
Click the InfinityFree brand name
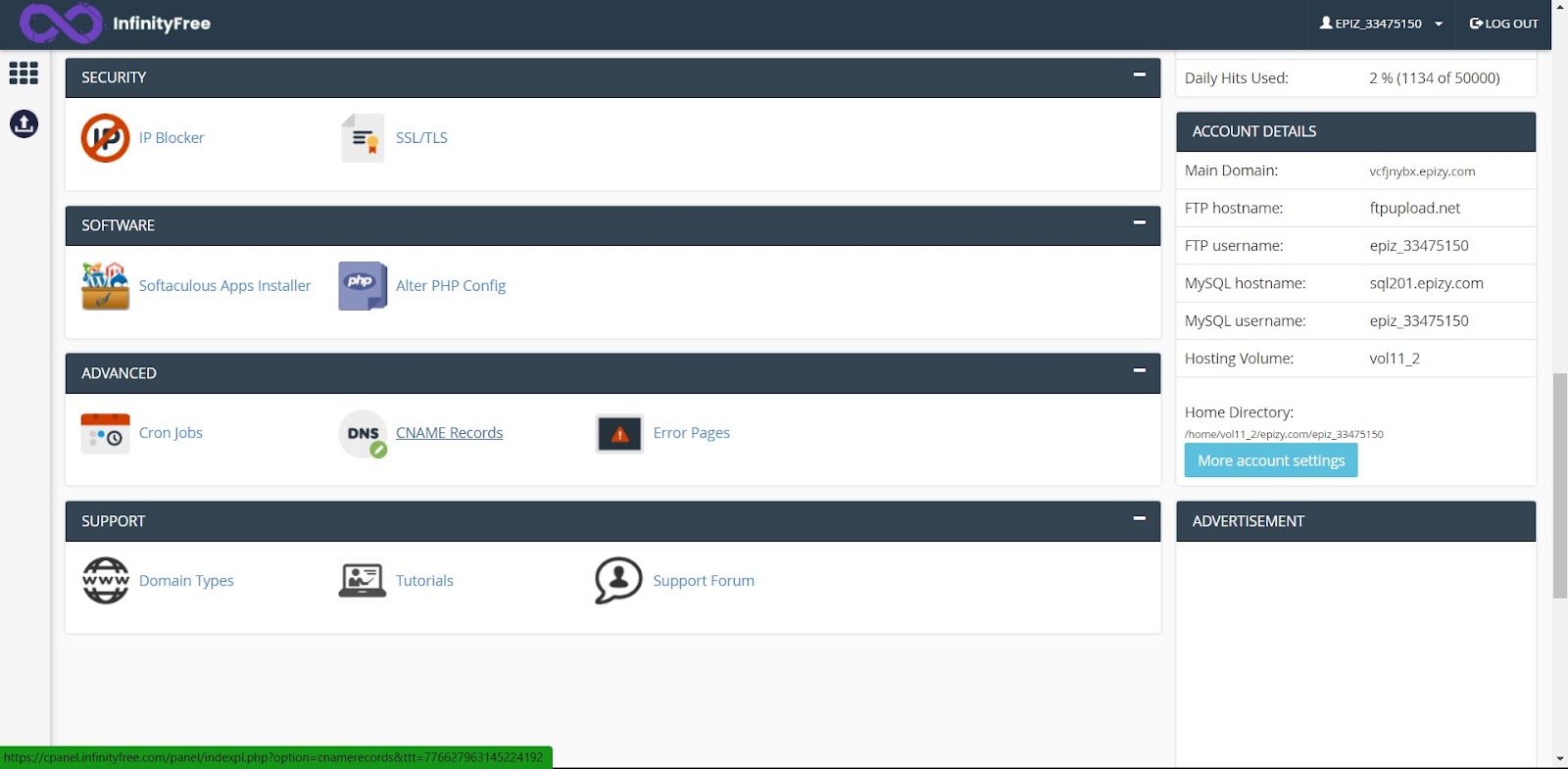click(x=162, y=24)
